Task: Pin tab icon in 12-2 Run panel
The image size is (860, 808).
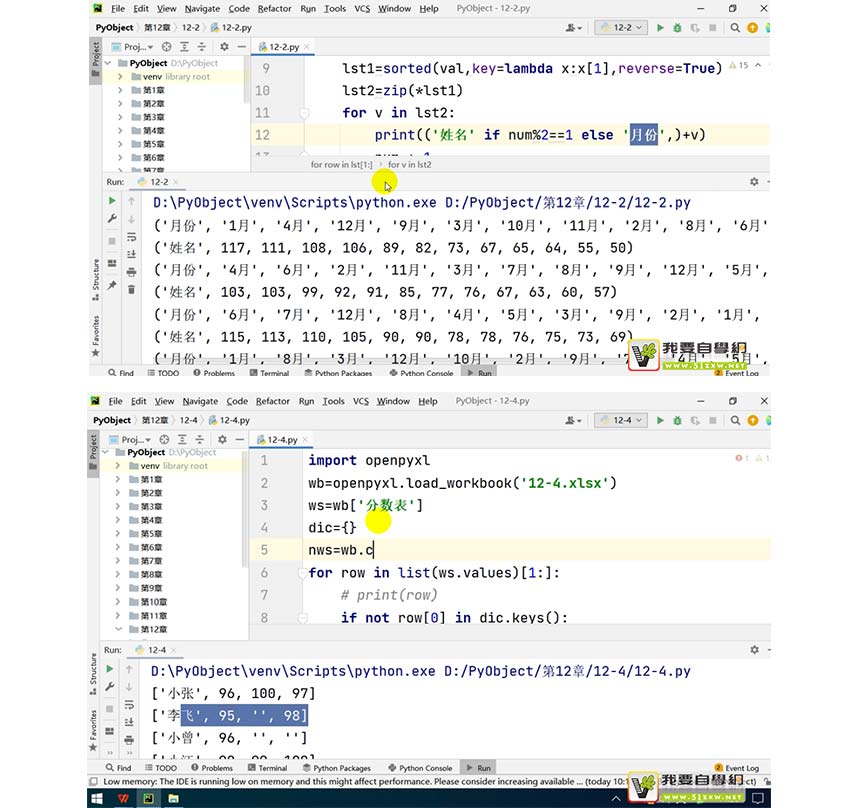Action: coord(112,285)
